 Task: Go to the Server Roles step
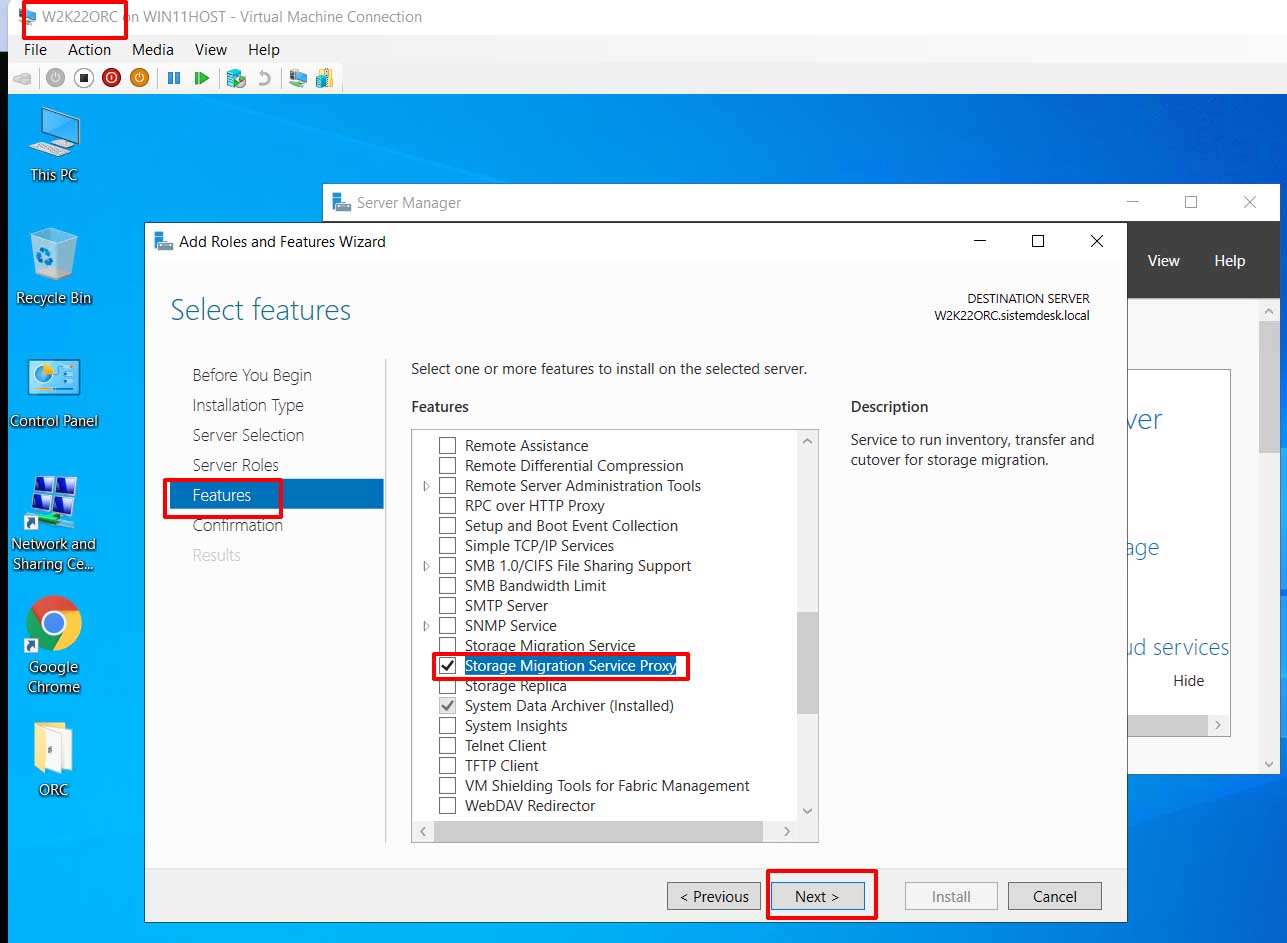coord(236,465)
